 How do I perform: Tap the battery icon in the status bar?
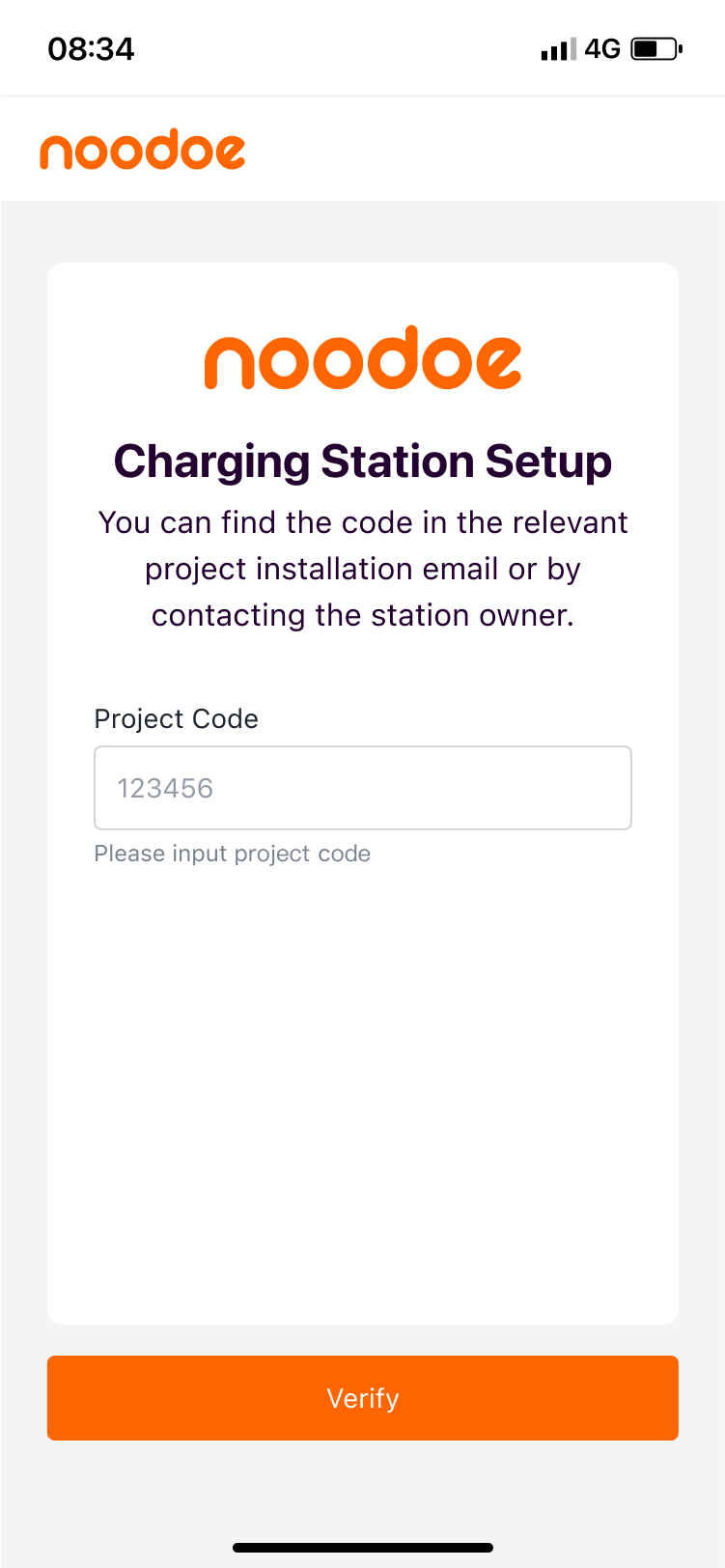pyautogui.click(x=655, y=49)
